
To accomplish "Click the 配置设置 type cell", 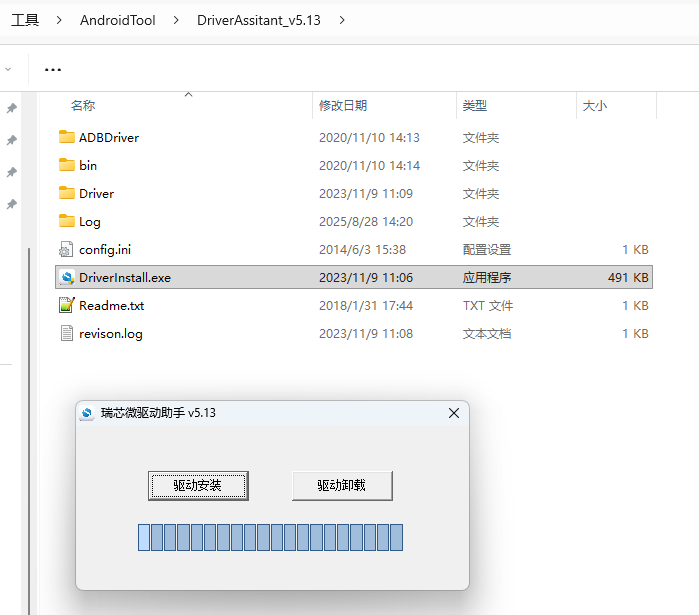I will click(487, 250).
